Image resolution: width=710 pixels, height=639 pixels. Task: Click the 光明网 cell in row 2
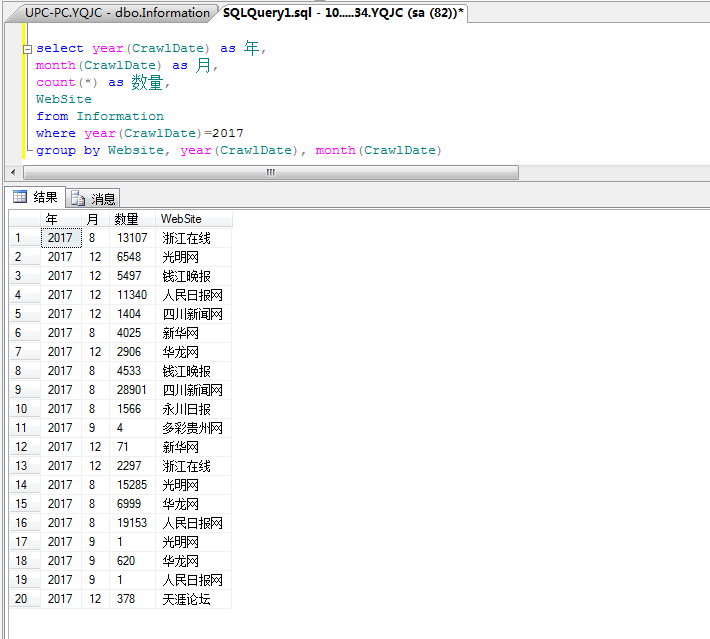[193, 257]
